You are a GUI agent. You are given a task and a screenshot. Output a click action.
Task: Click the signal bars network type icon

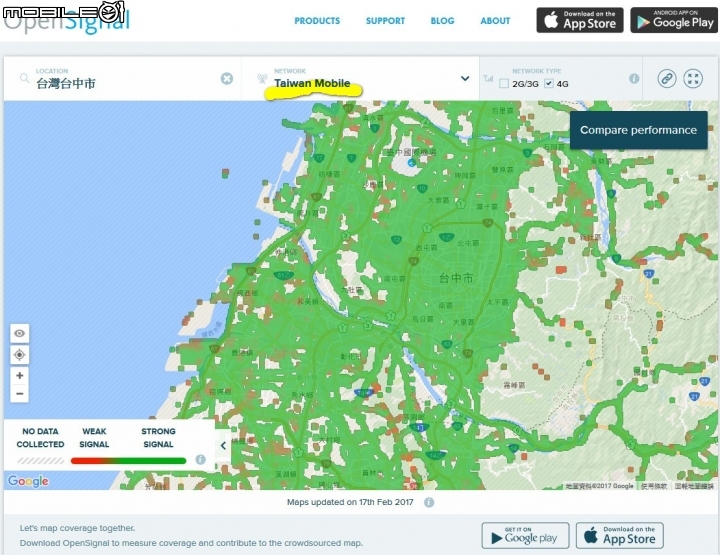(488, 78)
